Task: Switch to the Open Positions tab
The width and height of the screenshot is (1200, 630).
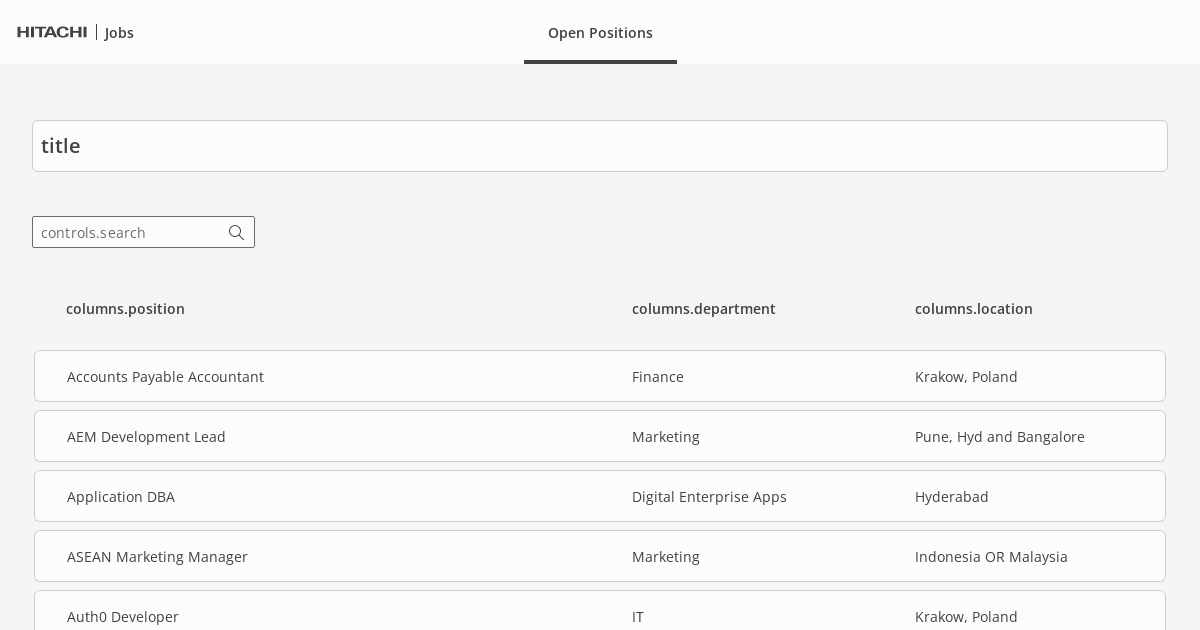Action: [x=600, y=33]
